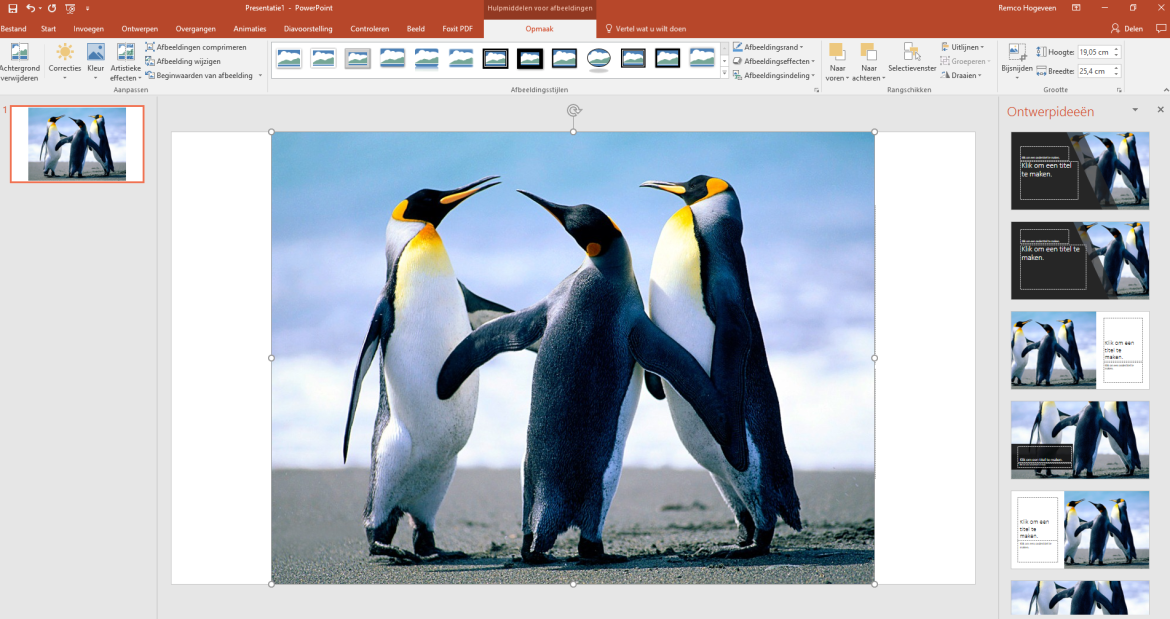Collapse the ribbon
1170x619 pixels.
(1164, 90)
